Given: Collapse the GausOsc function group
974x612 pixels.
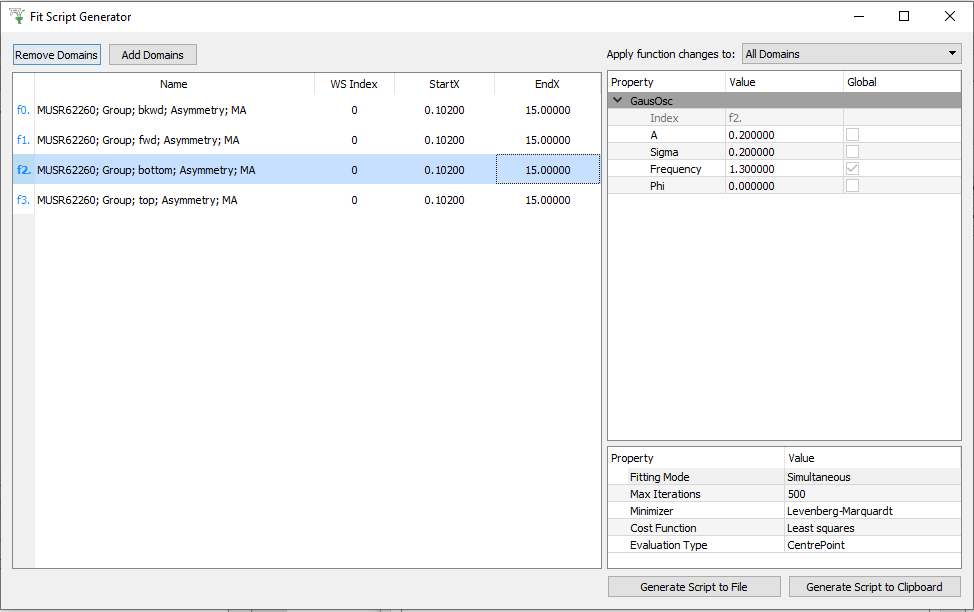Looking at the screenshot, I should (618, 101).
